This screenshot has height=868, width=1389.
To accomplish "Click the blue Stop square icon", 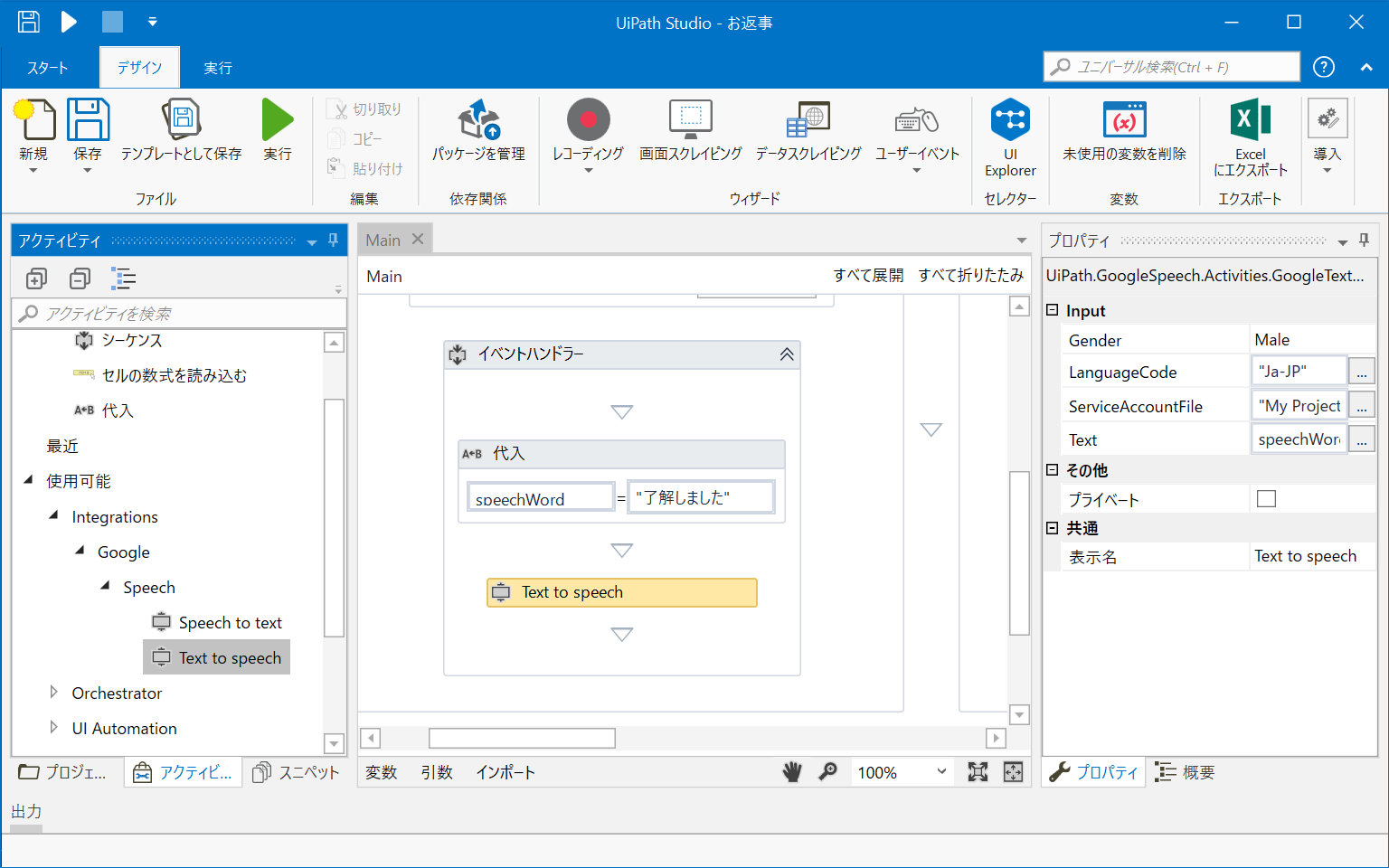I will tap(112, 22).
